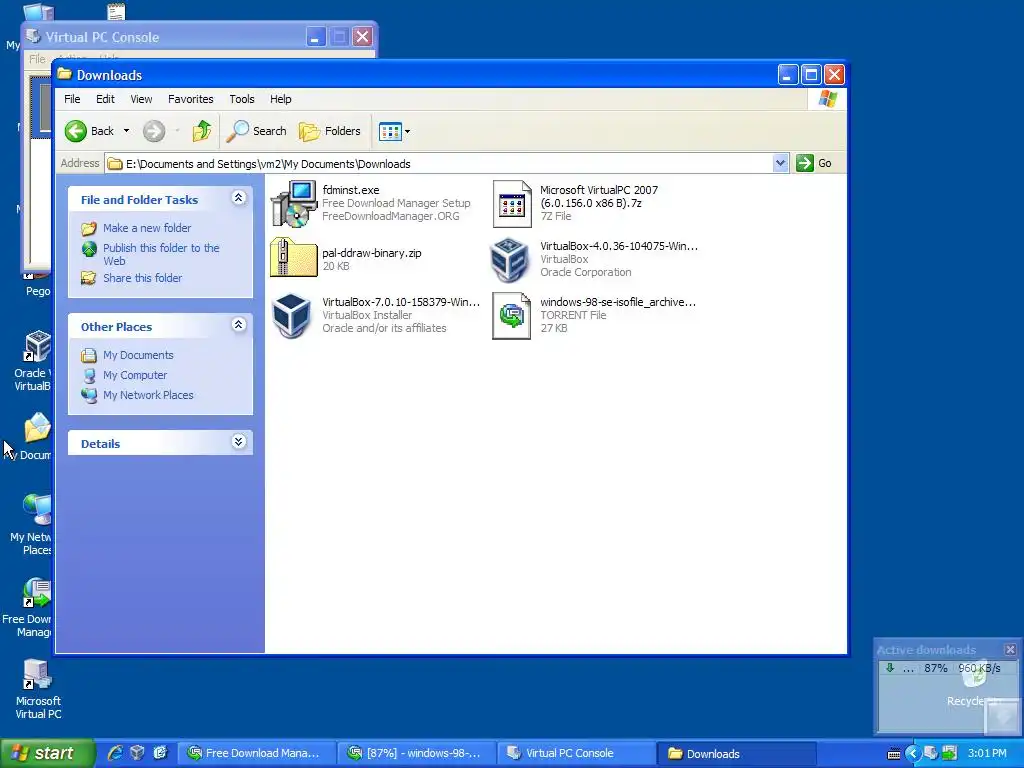Viewport: 1024px width, 768px height.
Task: Click the windows-98-se-isofile_archive file name
Action: [618, 302]
